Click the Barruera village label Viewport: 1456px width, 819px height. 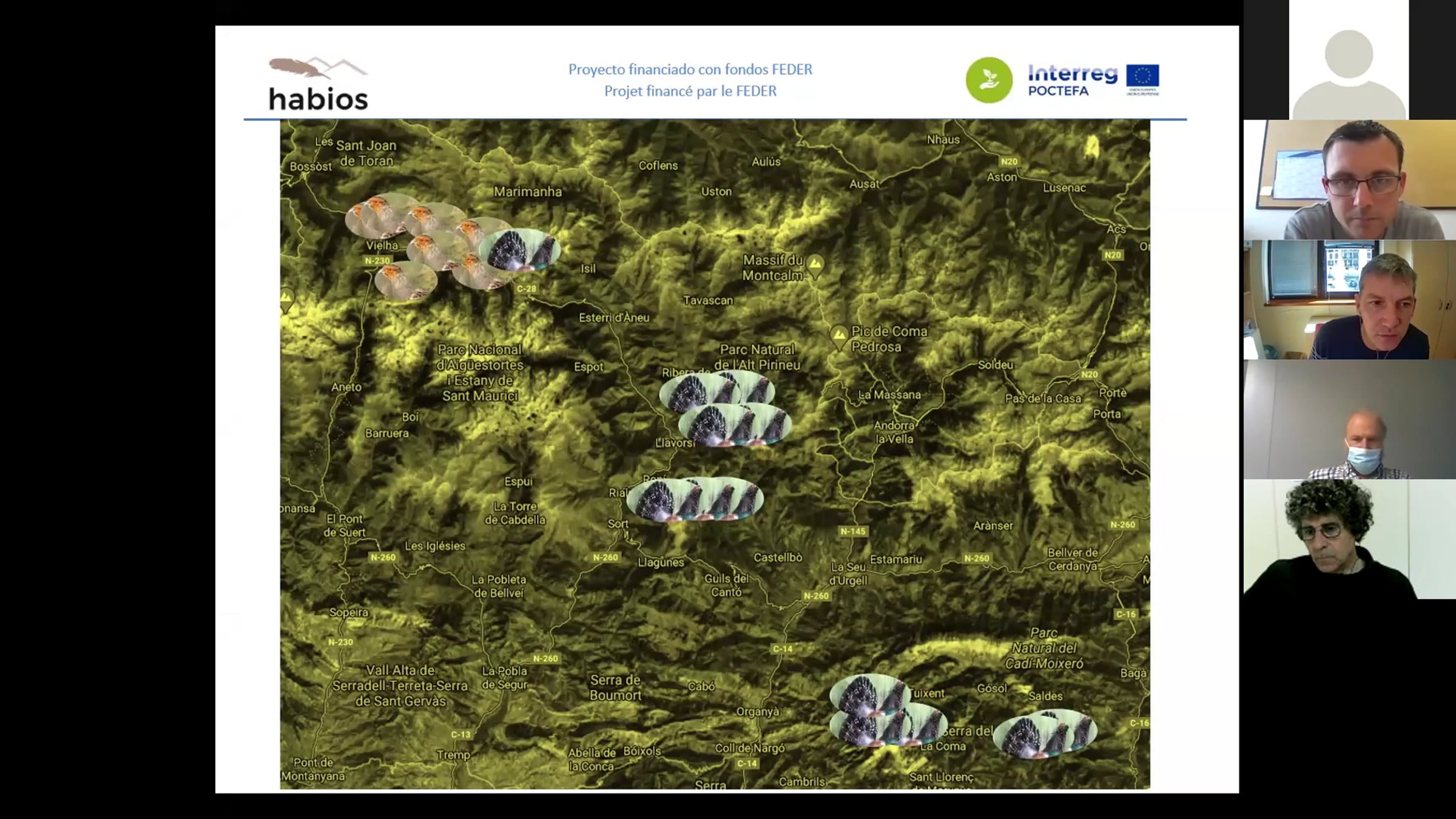tap(387, 433)
